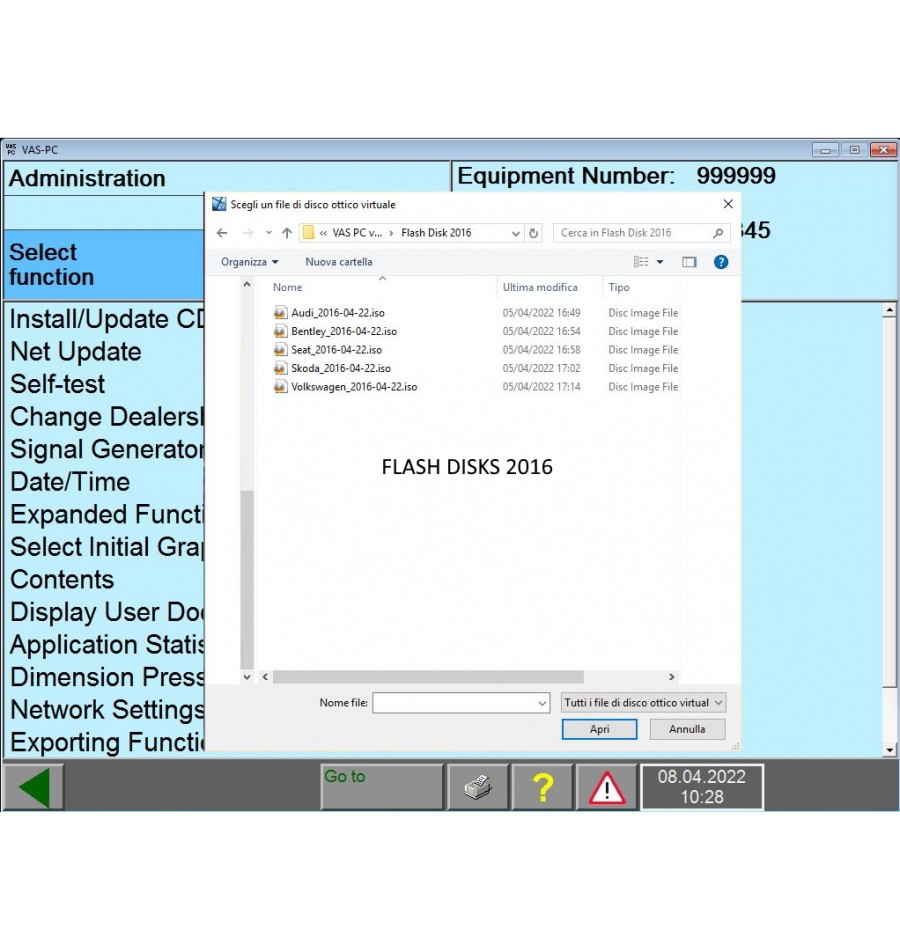The image size is (900, 950).
Task: Click the printer icon in VAS-PC toolbar
Action: [x=478, y=787]
